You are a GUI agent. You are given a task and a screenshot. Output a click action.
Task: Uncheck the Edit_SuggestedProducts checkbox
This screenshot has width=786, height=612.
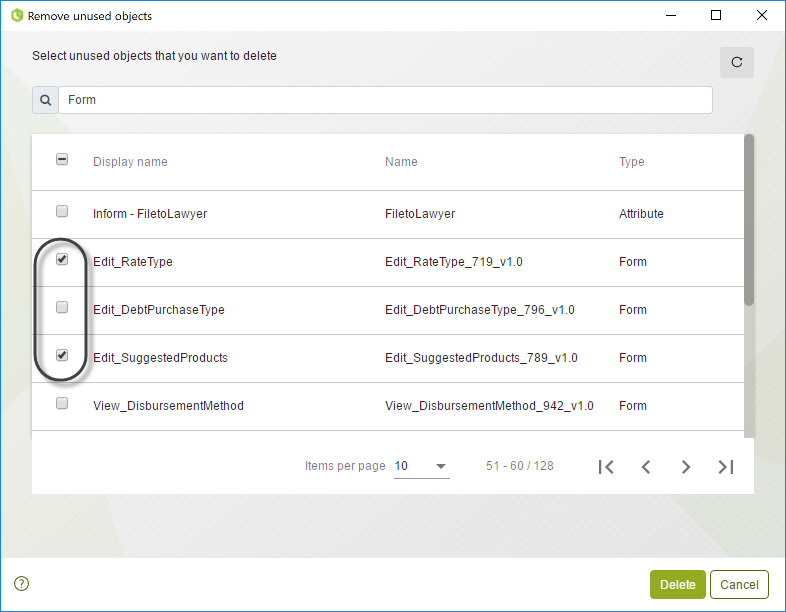click(x=62, y=355)
